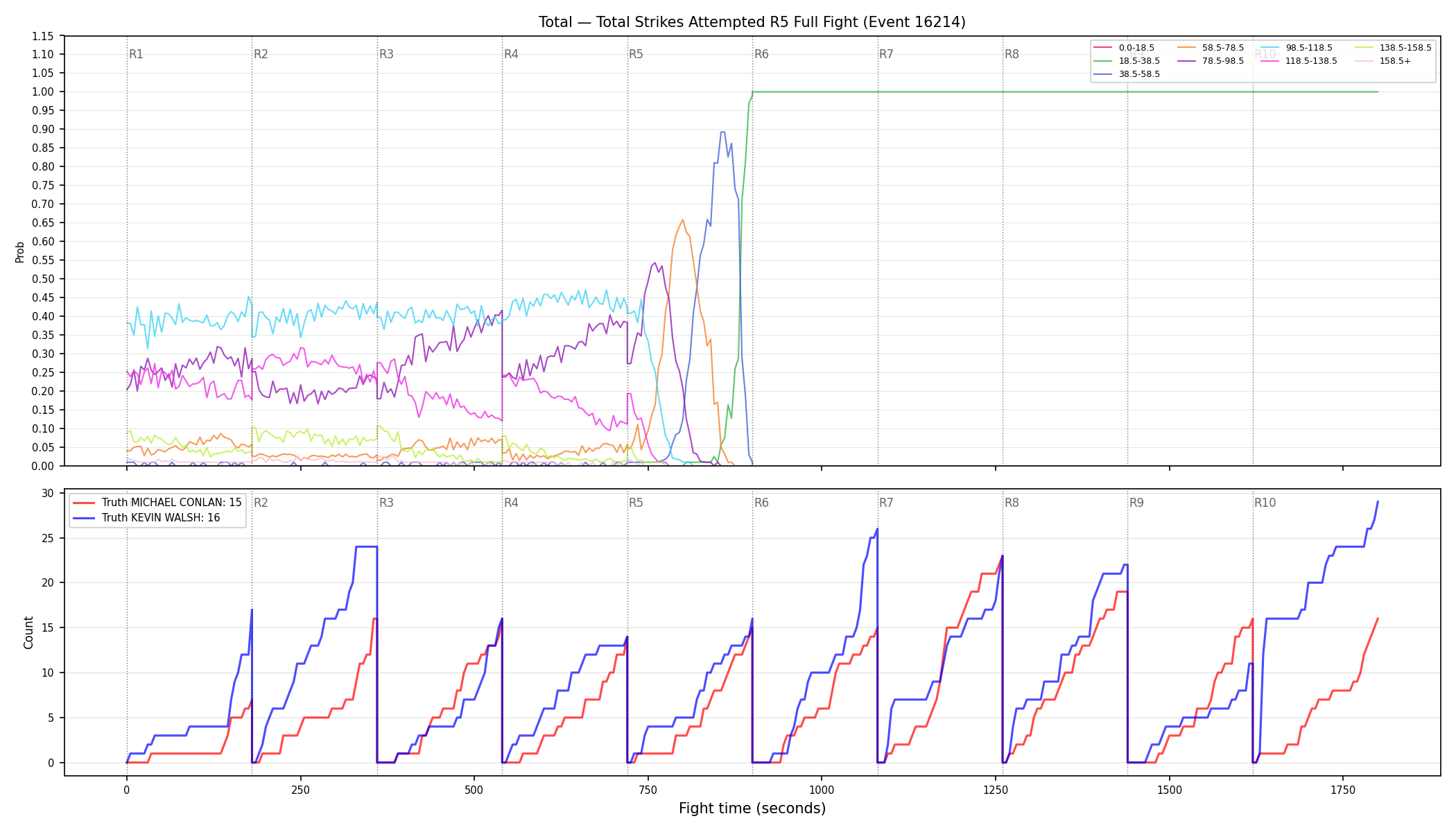
Task: Click the R5 round marker in the probability chart
Action: (x=636, y=54)
